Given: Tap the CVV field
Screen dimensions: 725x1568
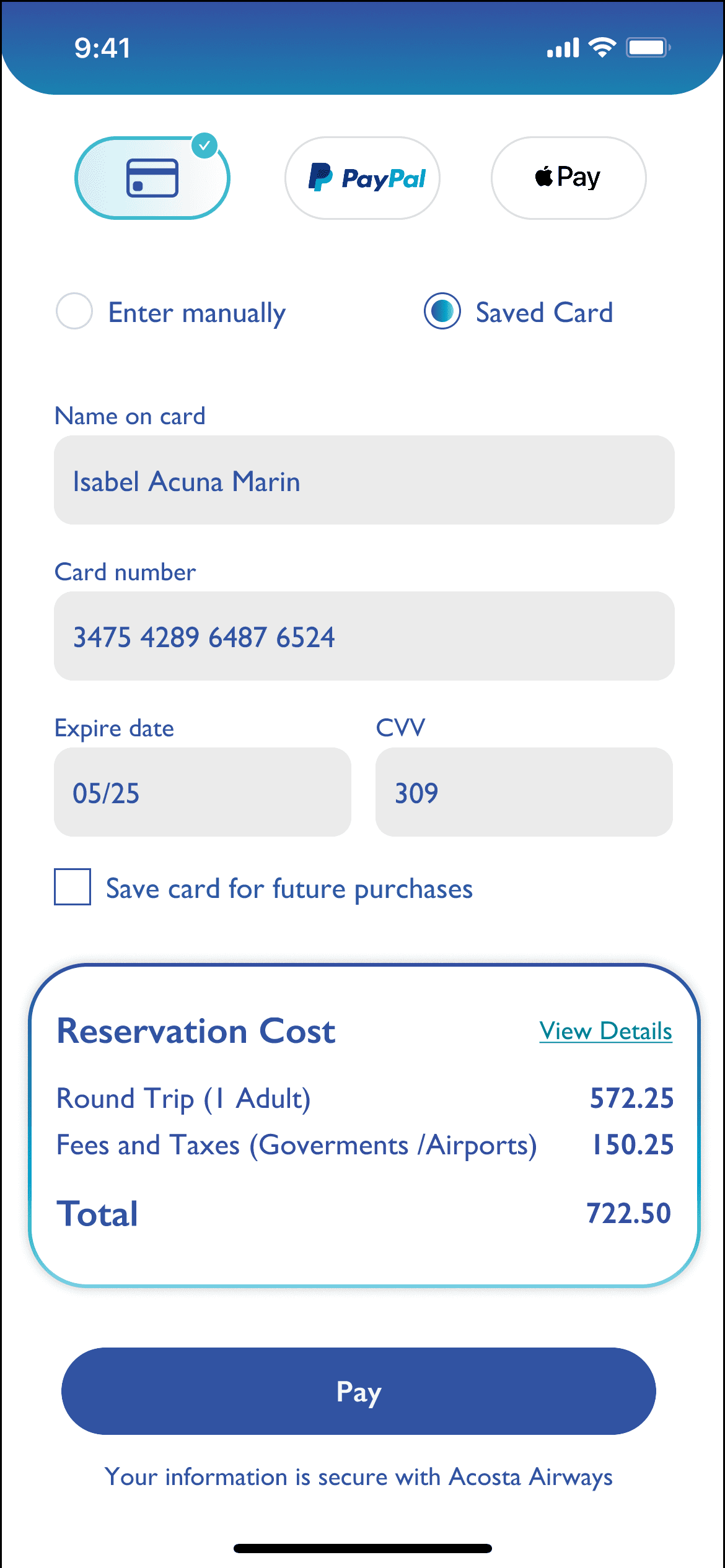Looking at the screenshot, I should pos(524,792).
